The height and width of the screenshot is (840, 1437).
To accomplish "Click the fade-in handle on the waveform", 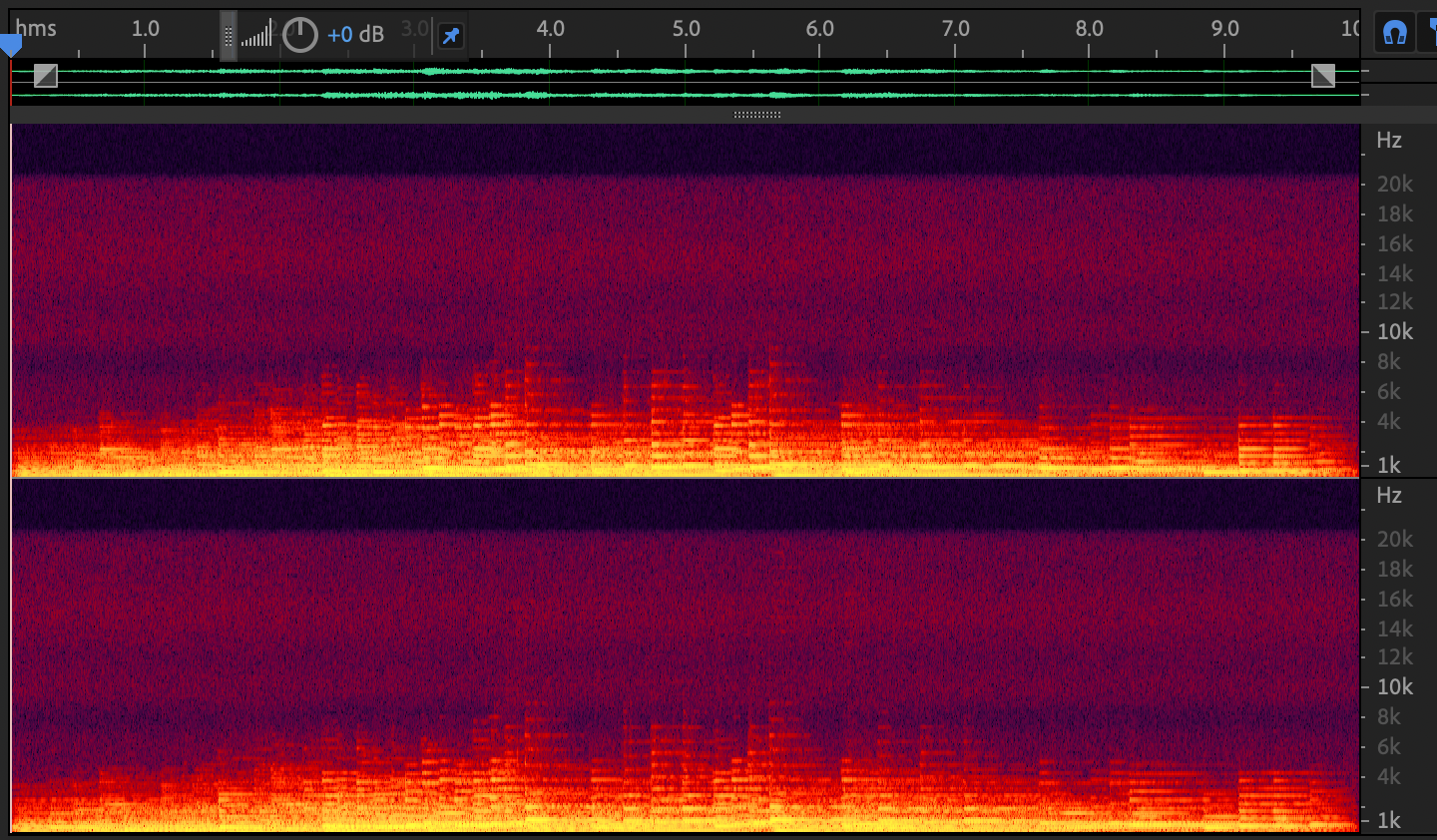I will pos(46,76).
